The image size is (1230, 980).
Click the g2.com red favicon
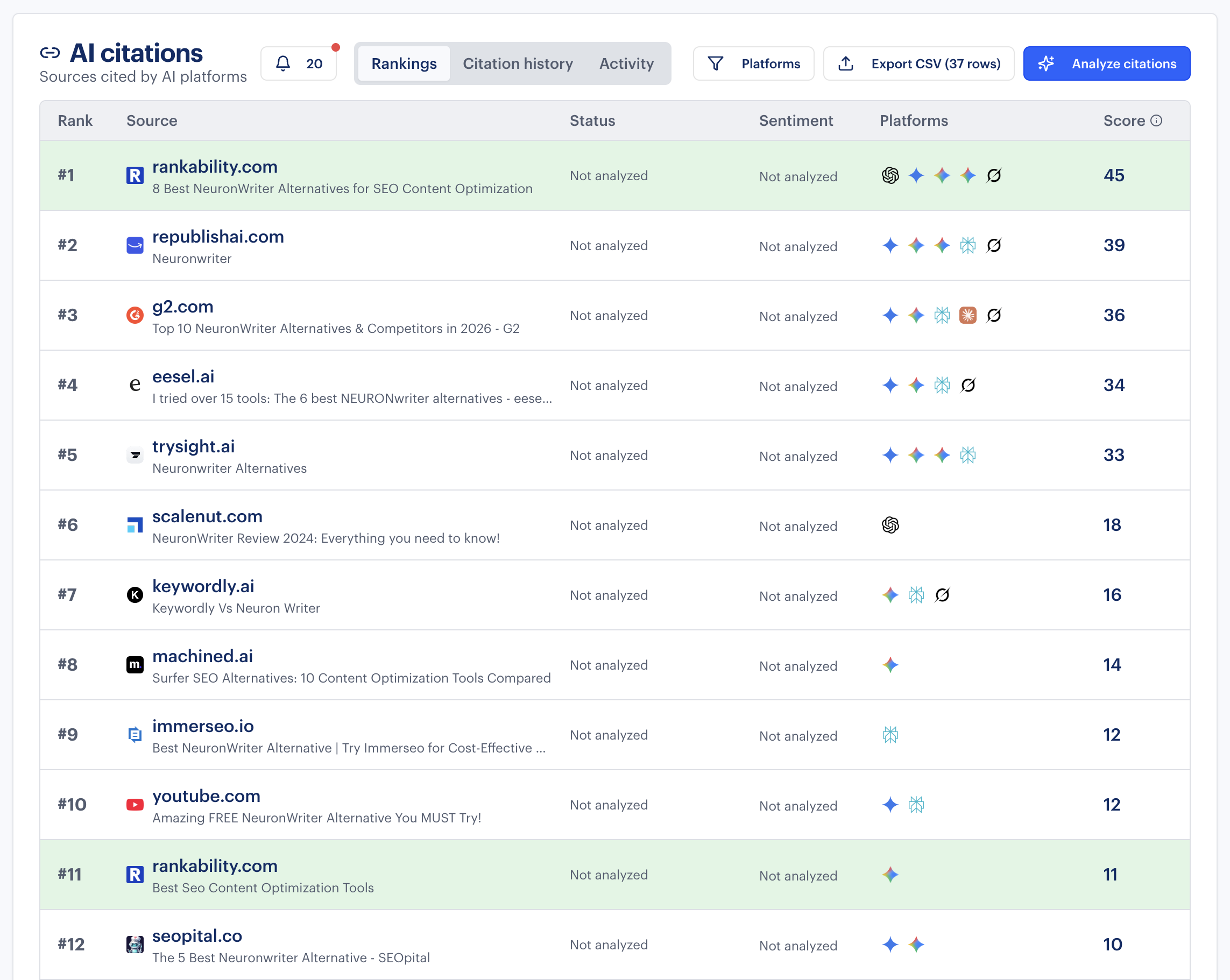coord(135,315)
